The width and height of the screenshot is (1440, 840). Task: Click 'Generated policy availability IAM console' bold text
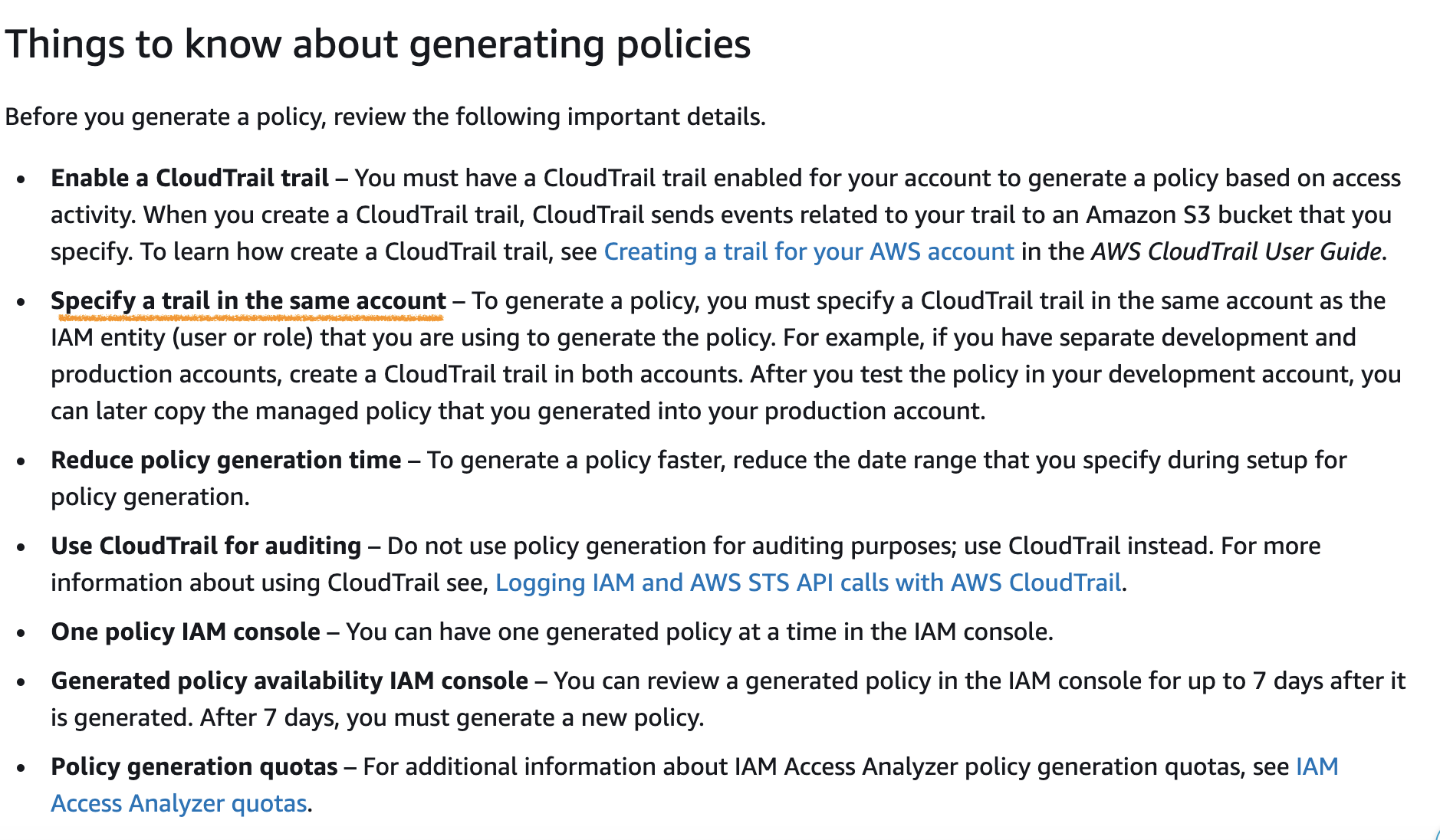pyautogui.click(x=290, y=681)
